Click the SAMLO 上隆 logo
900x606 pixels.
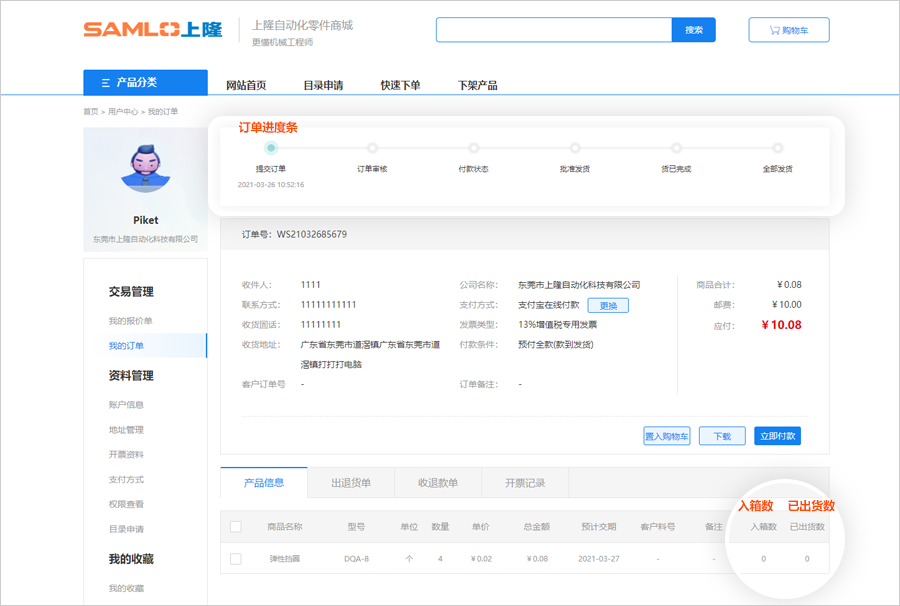pyautogui.click(x=152, y=30)
